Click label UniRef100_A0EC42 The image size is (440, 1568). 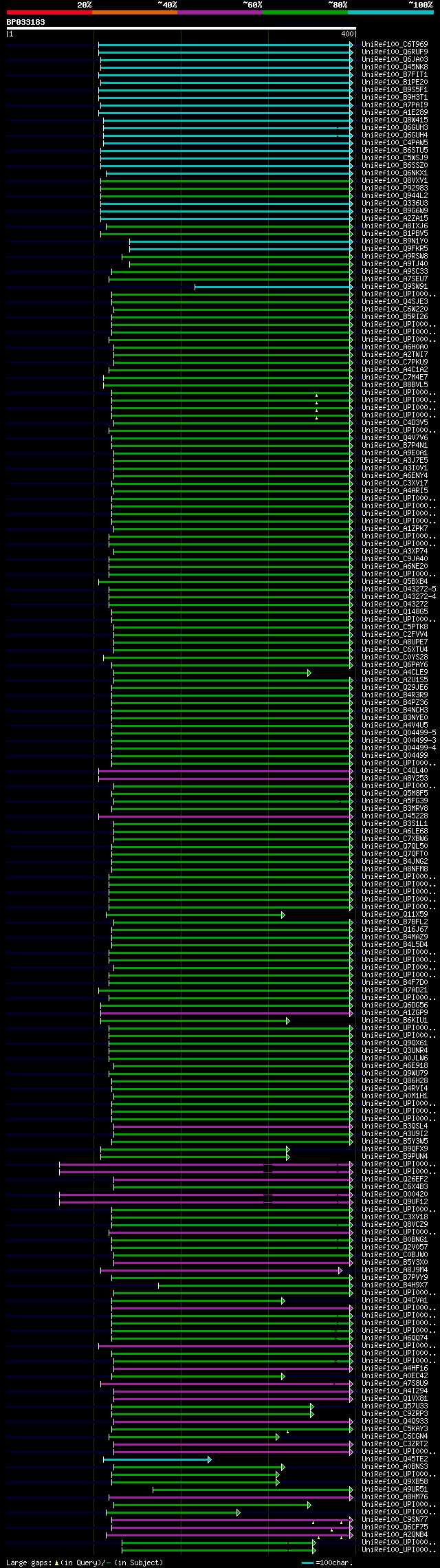click(x=395, y=1375)
